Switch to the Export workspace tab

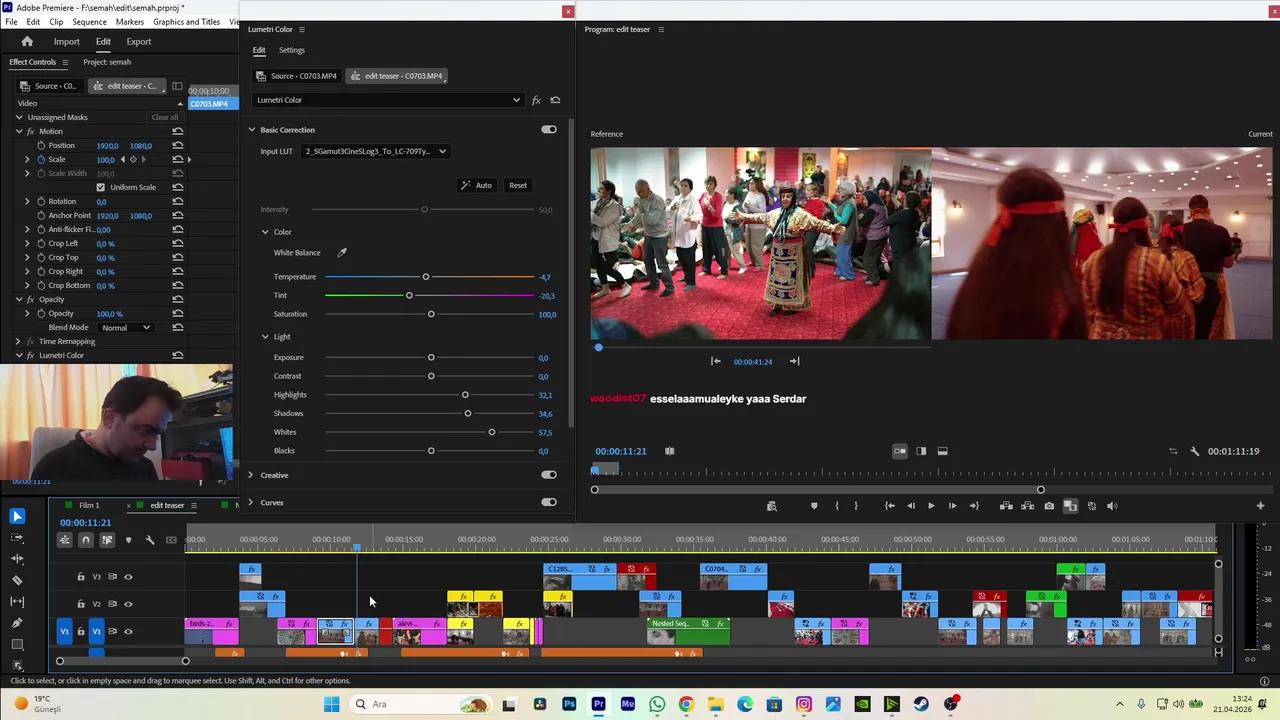tap(139, 42)
